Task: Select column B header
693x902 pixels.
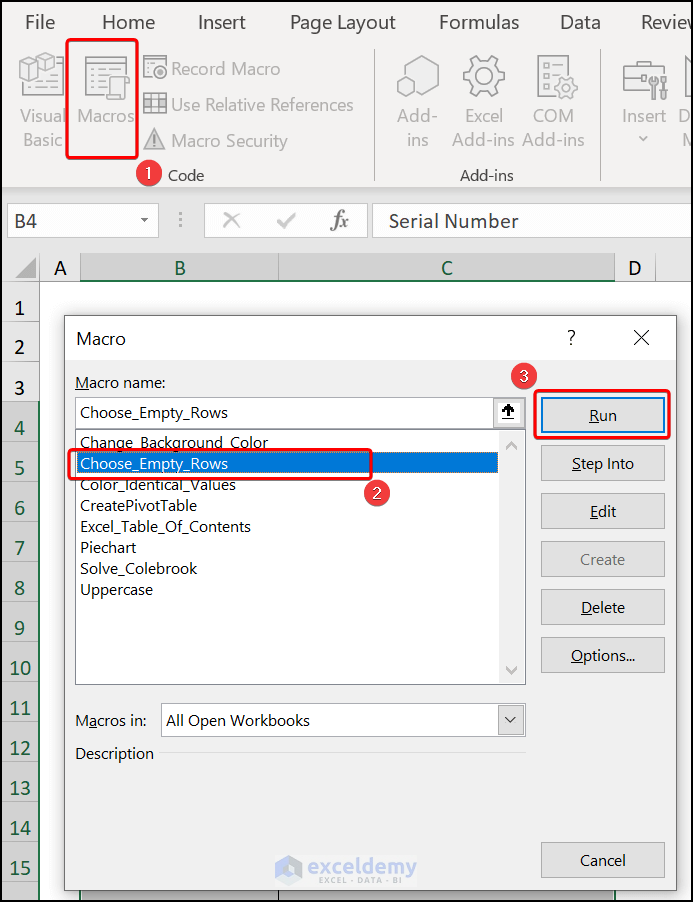Action: [x=179, y=268]
